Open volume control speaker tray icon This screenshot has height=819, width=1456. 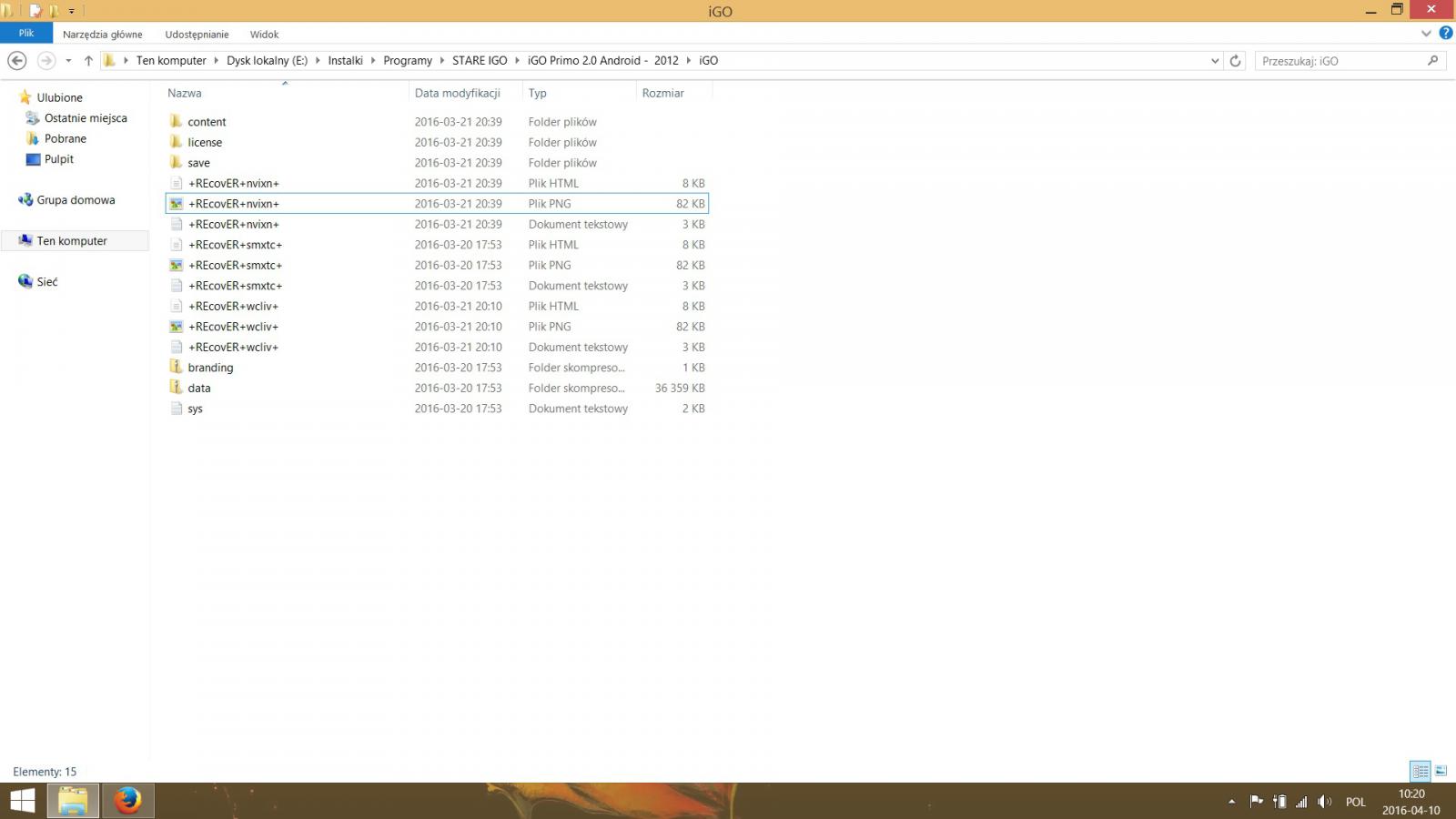[1325, 802]
